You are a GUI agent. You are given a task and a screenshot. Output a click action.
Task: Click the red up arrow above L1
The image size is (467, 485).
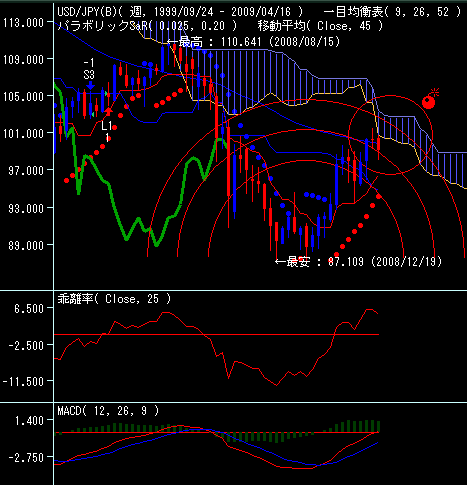click(x=109, y=112)
